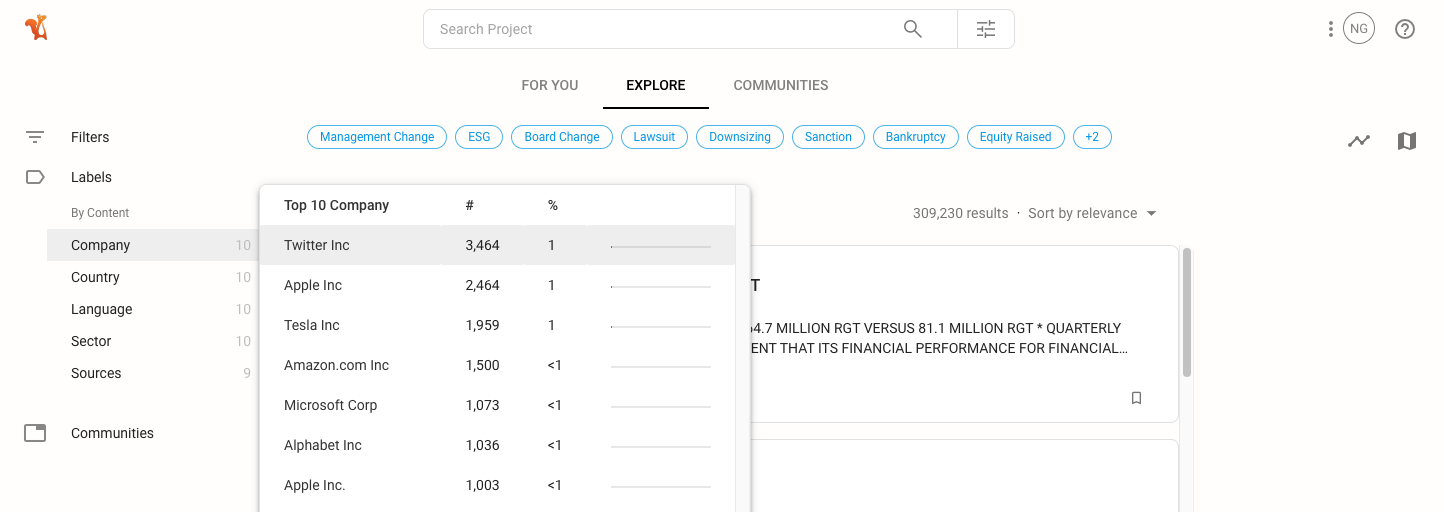Apply the Management Change chip
This screenshot has width=1444, height=512.
[x=377, y=137]
